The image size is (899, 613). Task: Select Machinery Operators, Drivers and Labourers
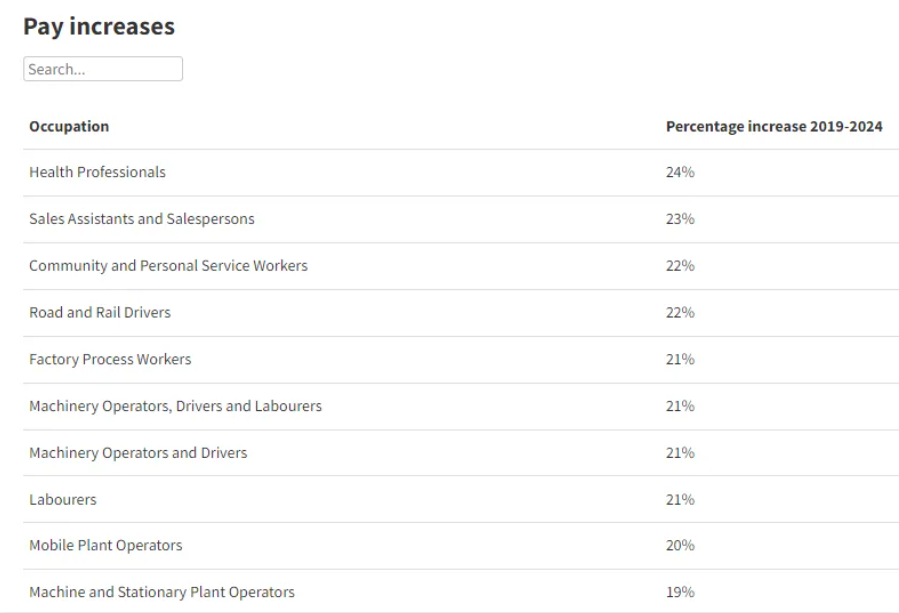tap(175, 406)
